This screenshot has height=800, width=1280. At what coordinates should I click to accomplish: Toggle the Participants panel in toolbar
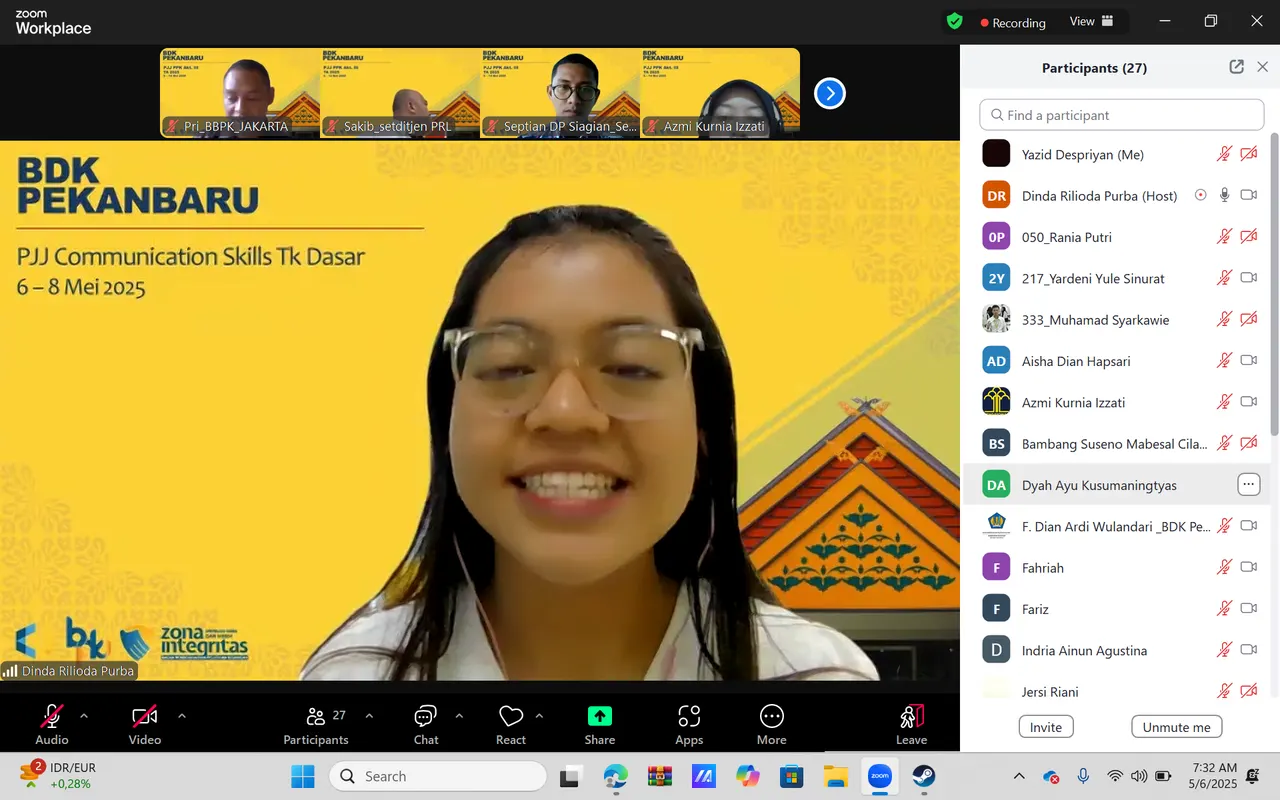316,725
